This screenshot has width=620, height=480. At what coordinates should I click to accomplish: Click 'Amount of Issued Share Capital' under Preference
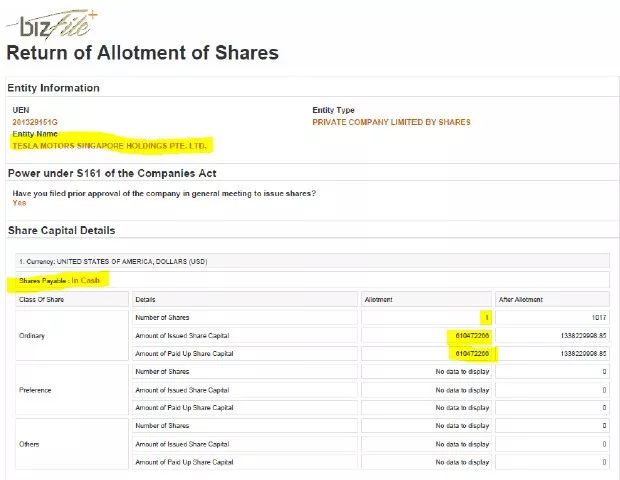pos(182,390)
